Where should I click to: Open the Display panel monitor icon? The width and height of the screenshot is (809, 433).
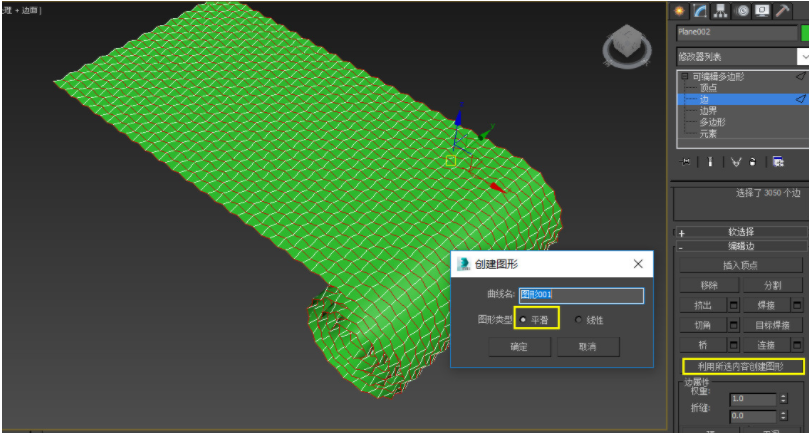(763, 11)
